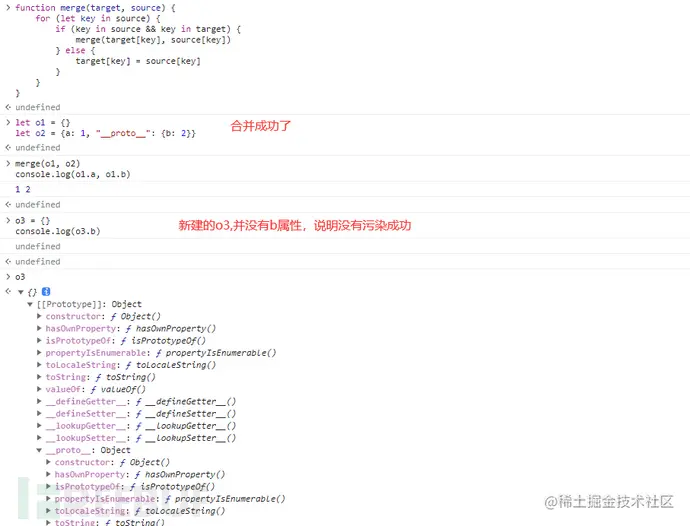
Task: Click the 'merge(target[key], source[key])' line
Action: [x=153, y=40]
